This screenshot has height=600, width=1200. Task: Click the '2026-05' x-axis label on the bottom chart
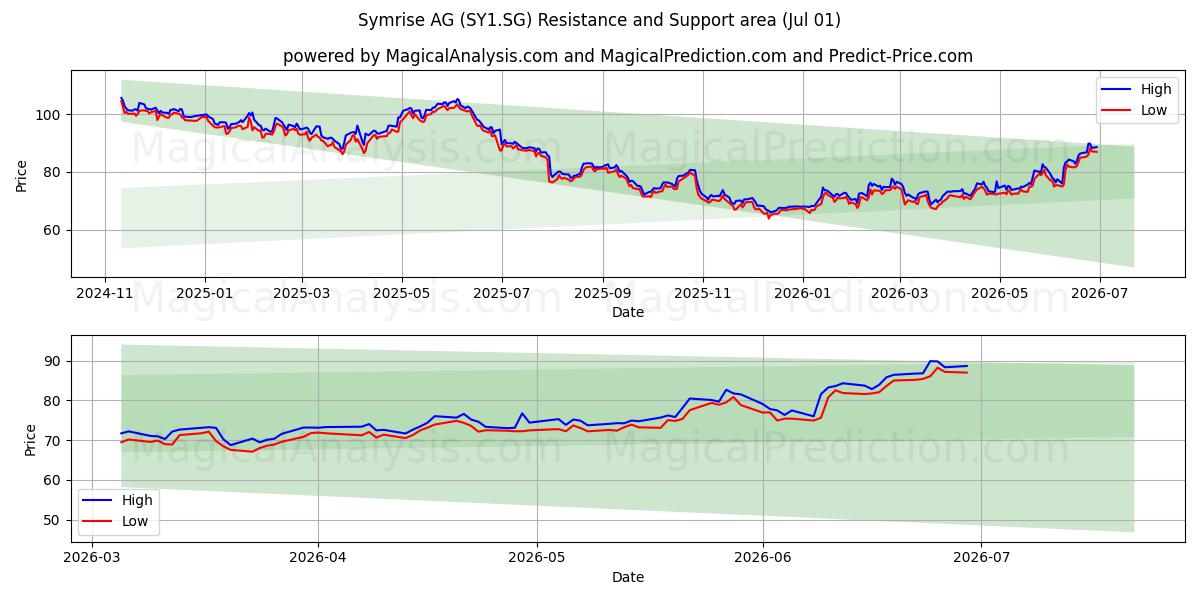[x=537, y=560]
